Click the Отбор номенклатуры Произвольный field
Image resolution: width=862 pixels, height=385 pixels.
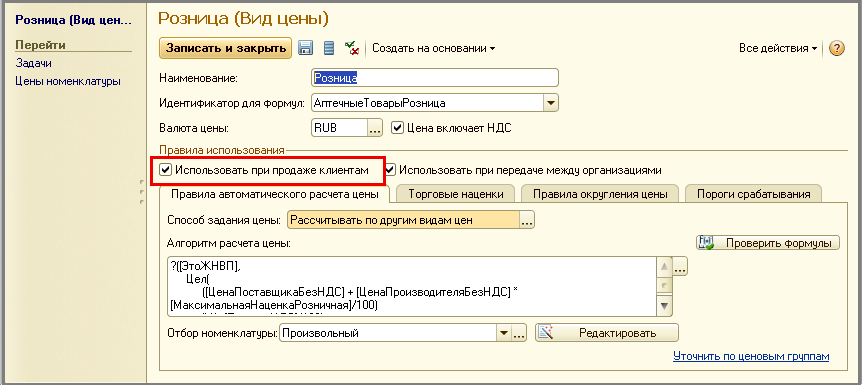tap(388, 333)
